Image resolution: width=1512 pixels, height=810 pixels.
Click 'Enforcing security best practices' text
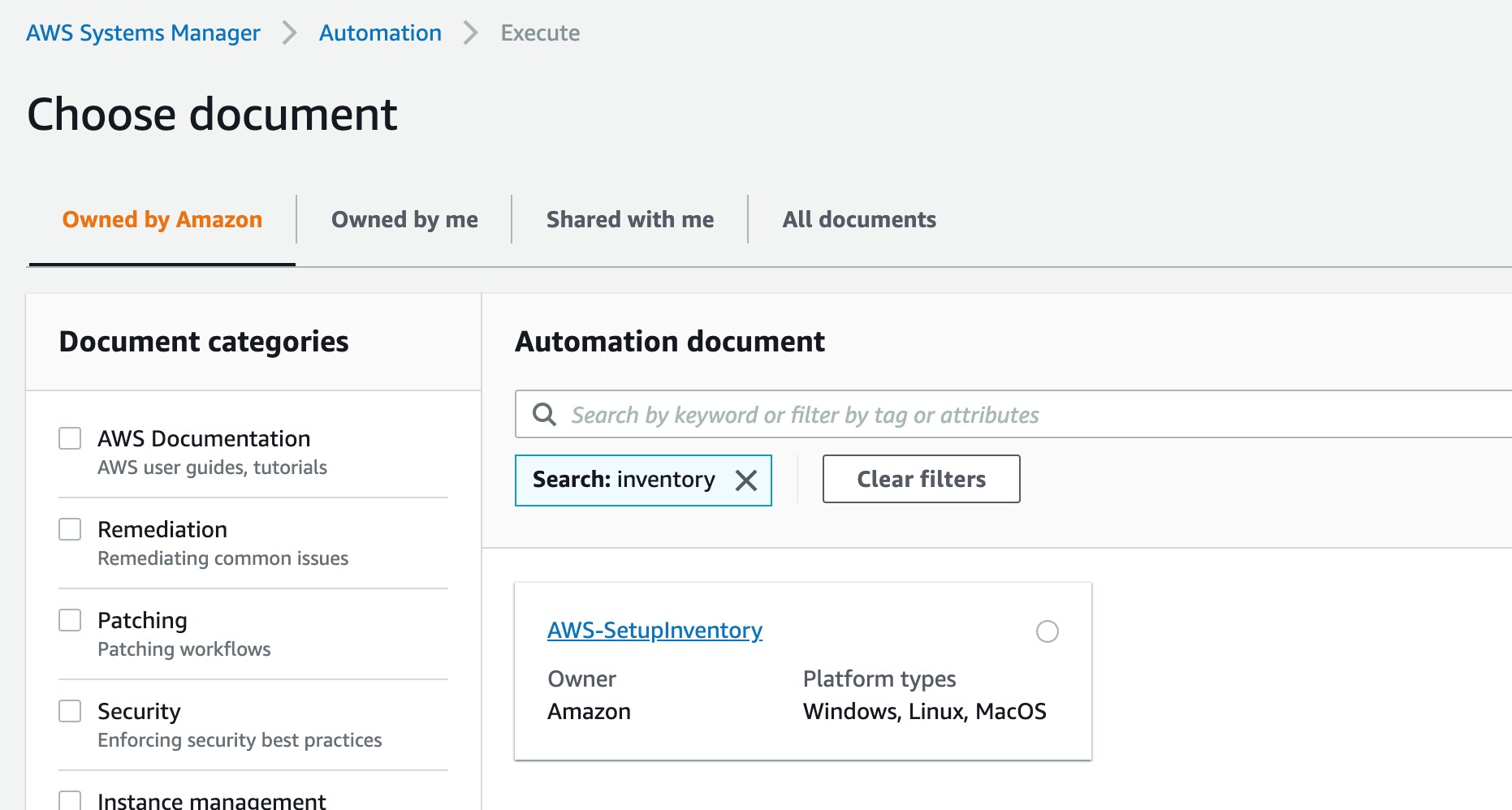pyautogui.click(x=240, y=740)
